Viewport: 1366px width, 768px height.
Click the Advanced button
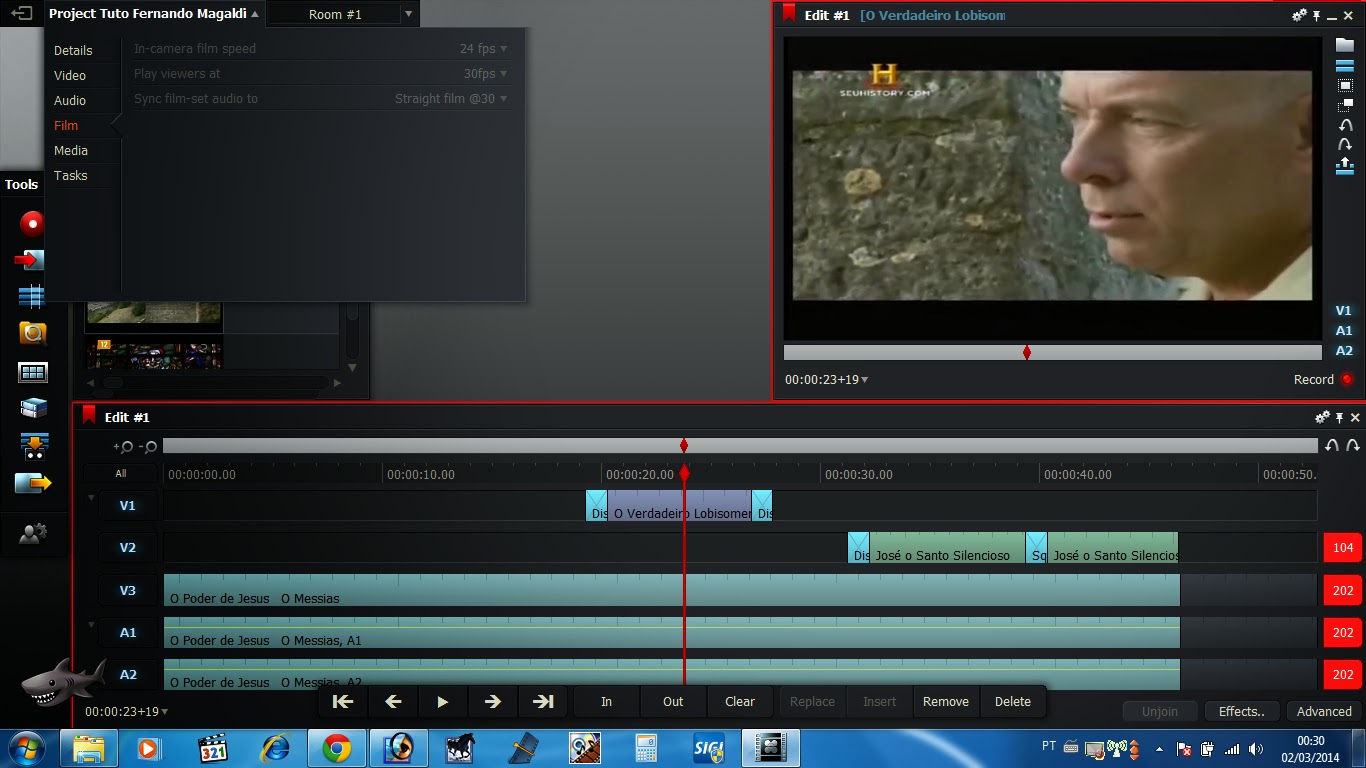coord(1324,712)
